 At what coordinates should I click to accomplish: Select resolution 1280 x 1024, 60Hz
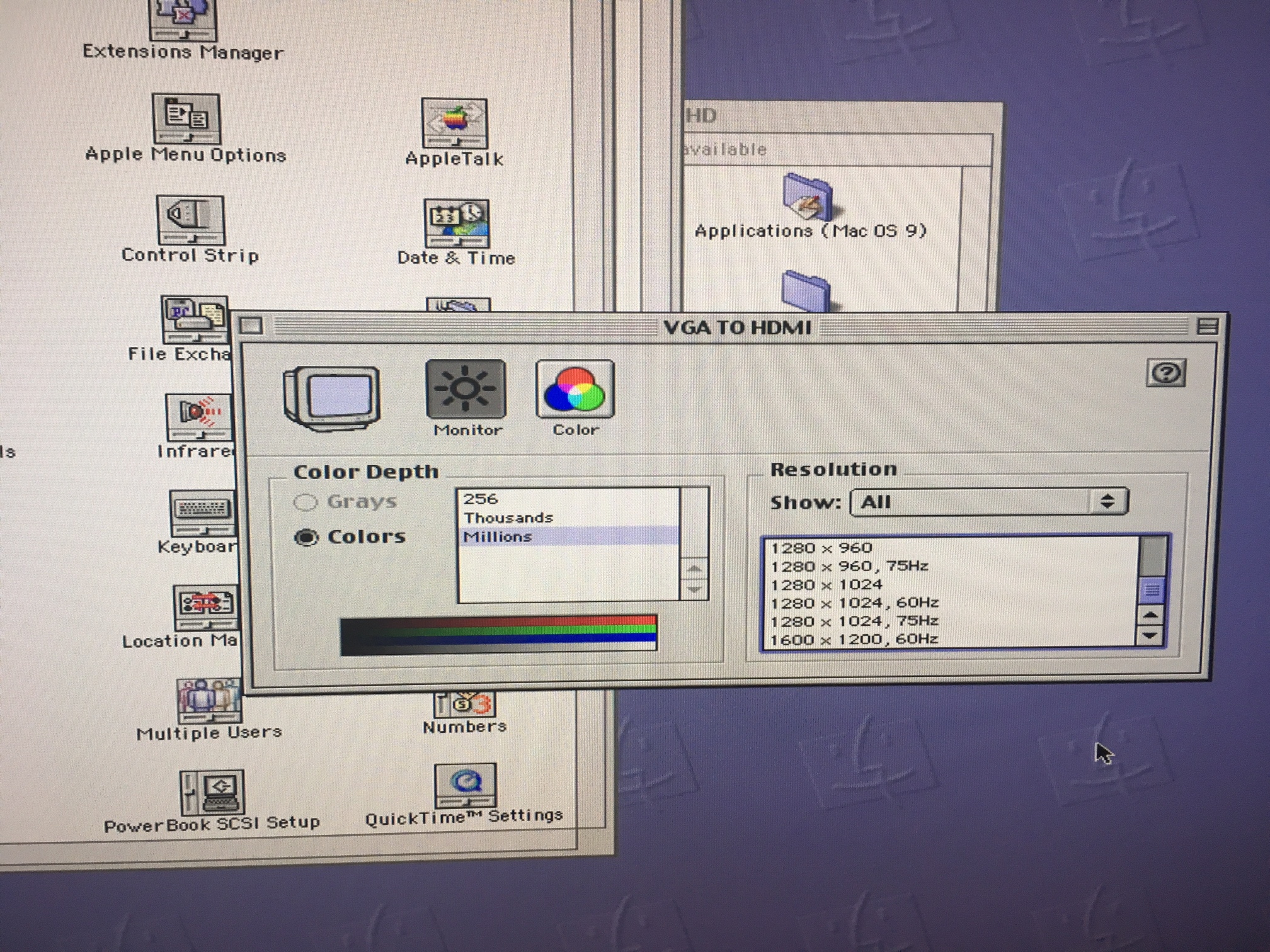point(951,603)
